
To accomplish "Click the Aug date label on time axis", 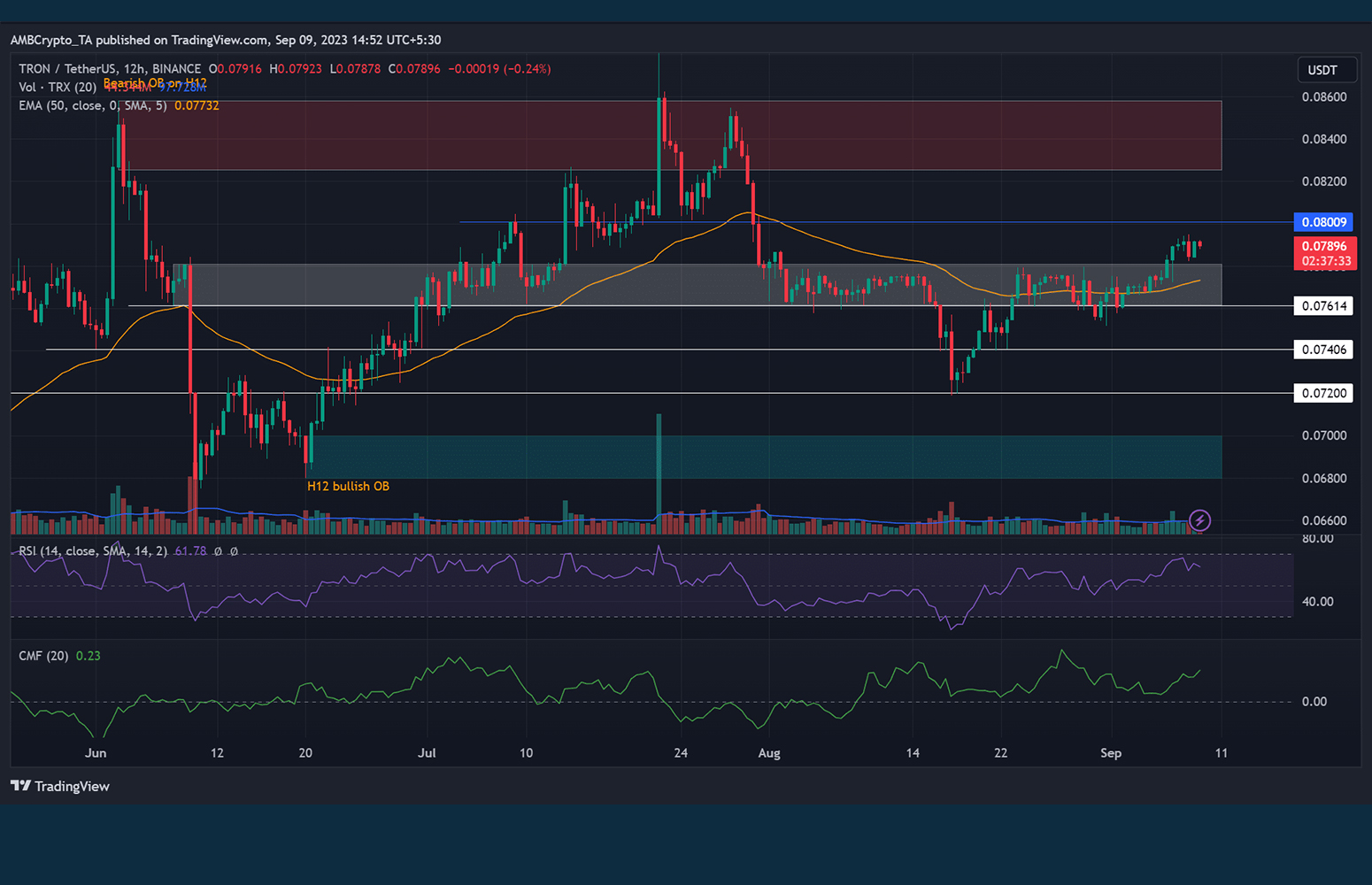I will (769, 753).
